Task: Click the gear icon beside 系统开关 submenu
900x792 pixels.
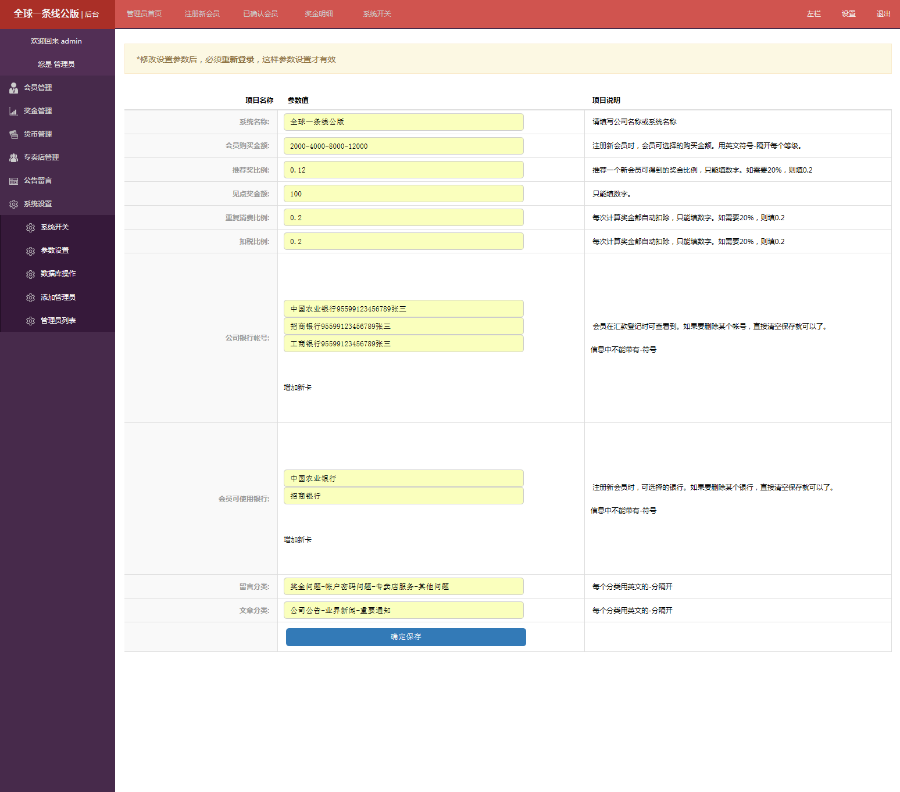Action: coord(30,227)
